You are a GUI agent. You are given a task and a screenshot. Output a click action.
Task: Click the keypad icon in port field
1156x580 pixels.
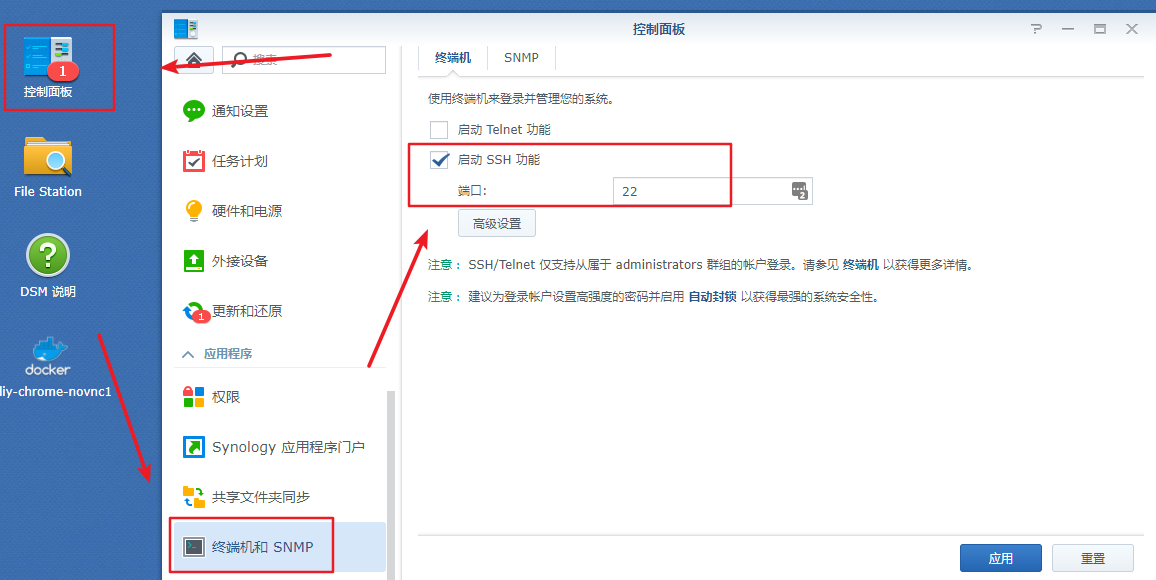[800, 191]
